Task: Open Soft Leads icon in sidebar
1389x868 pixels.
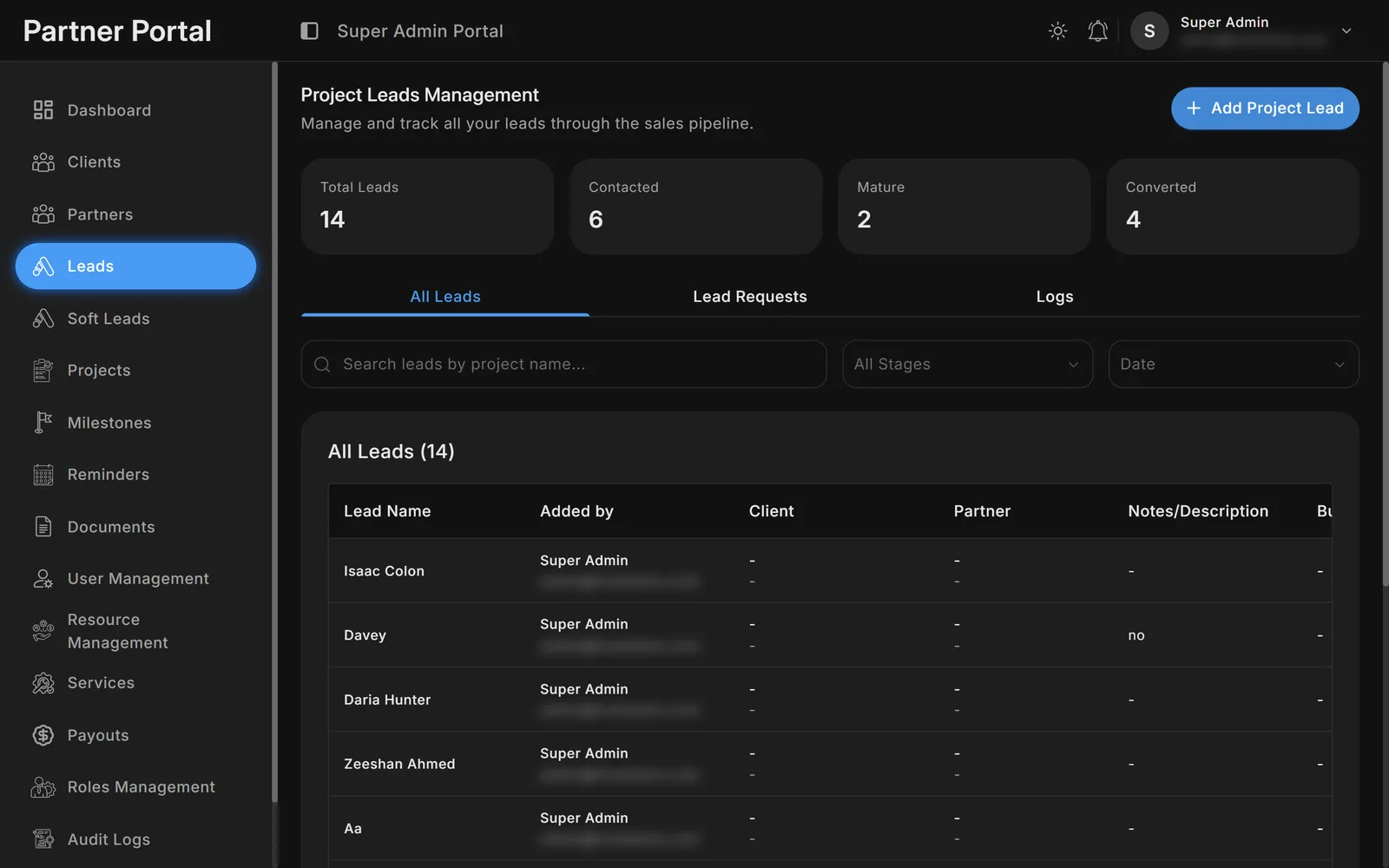Action: (43, 319)
